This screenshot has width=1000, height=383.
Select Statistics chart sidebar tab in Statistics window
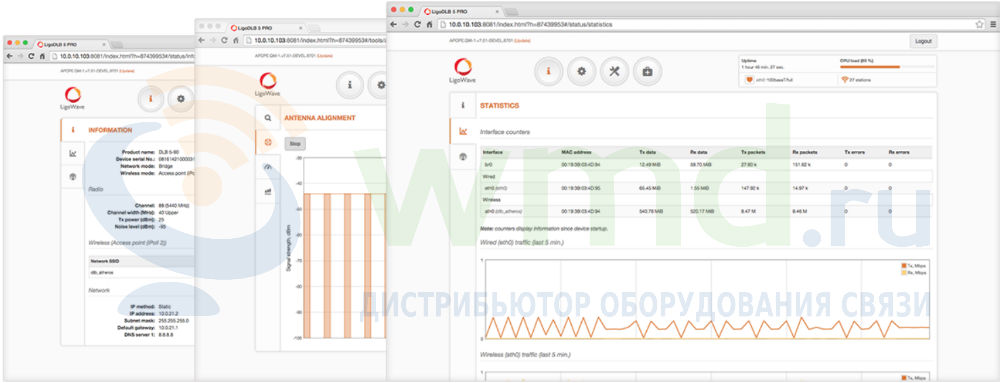point(463,131)
